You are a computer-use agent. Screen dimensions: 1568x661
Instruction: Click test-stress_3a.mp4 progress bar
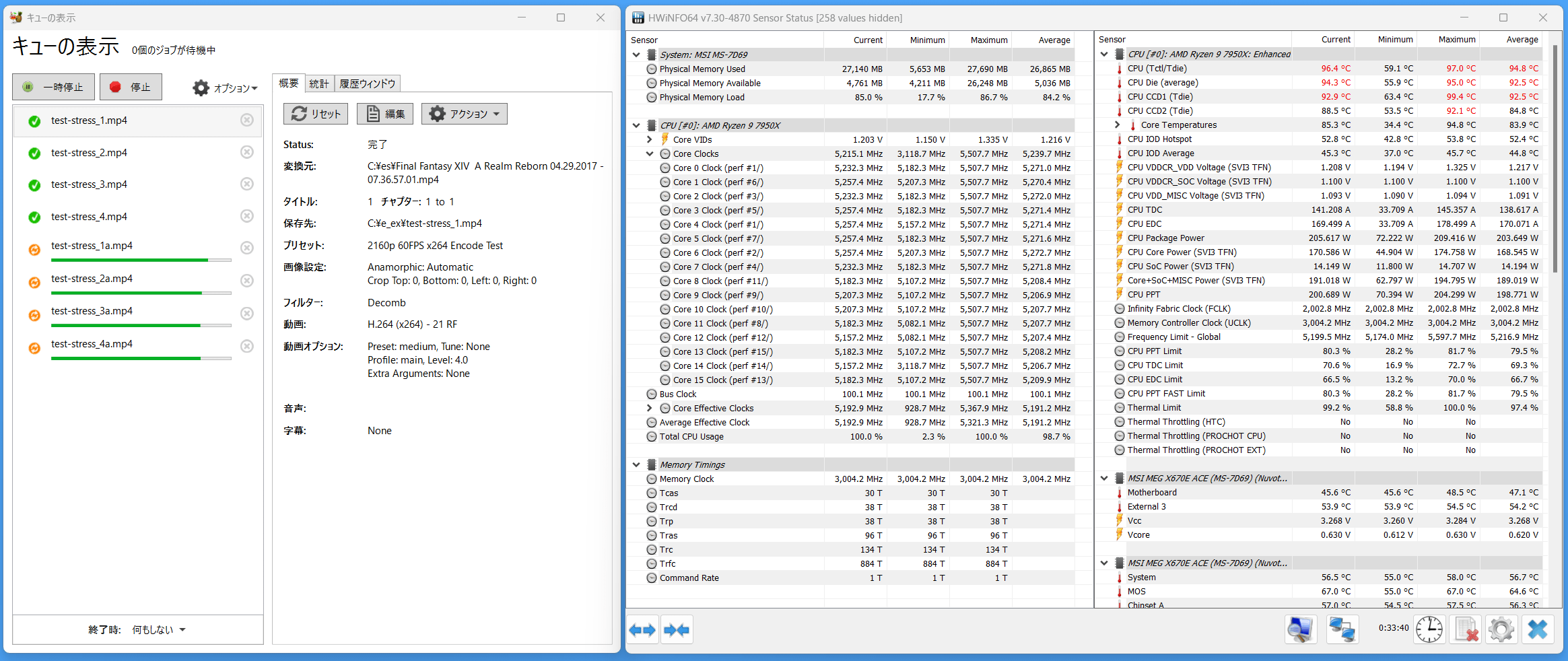tap(141, 325)
